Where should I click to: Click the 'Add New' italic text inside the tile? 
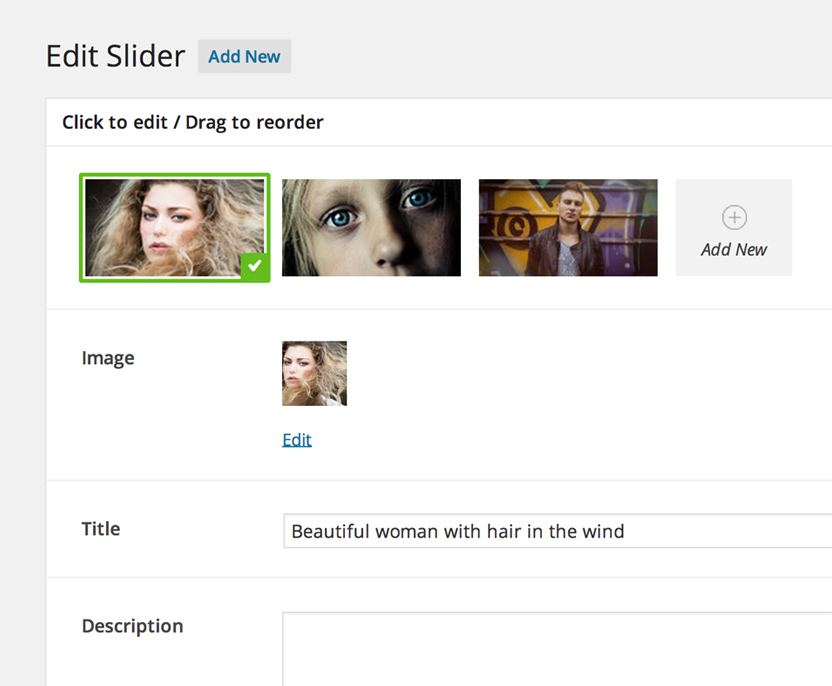[x=733, y=249]
